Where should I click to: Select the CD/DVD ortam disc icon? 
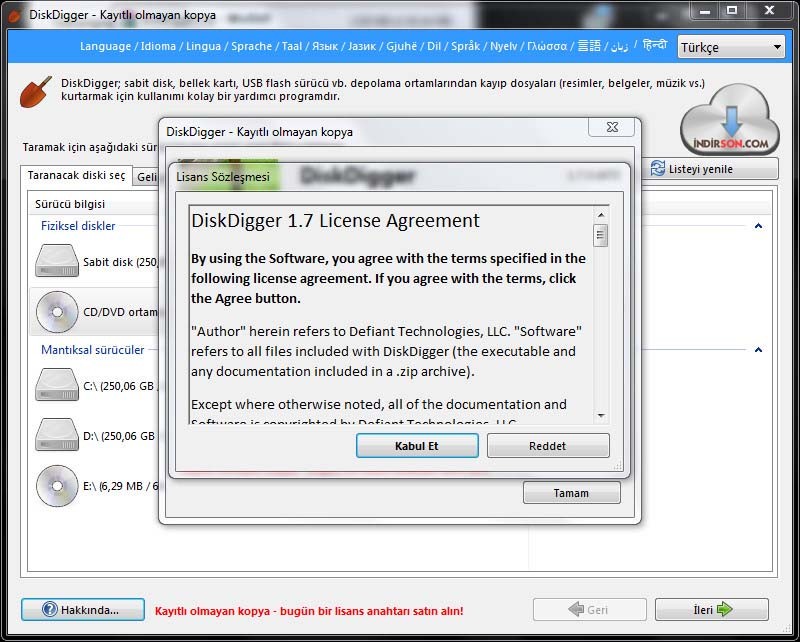tap(57, 312)
